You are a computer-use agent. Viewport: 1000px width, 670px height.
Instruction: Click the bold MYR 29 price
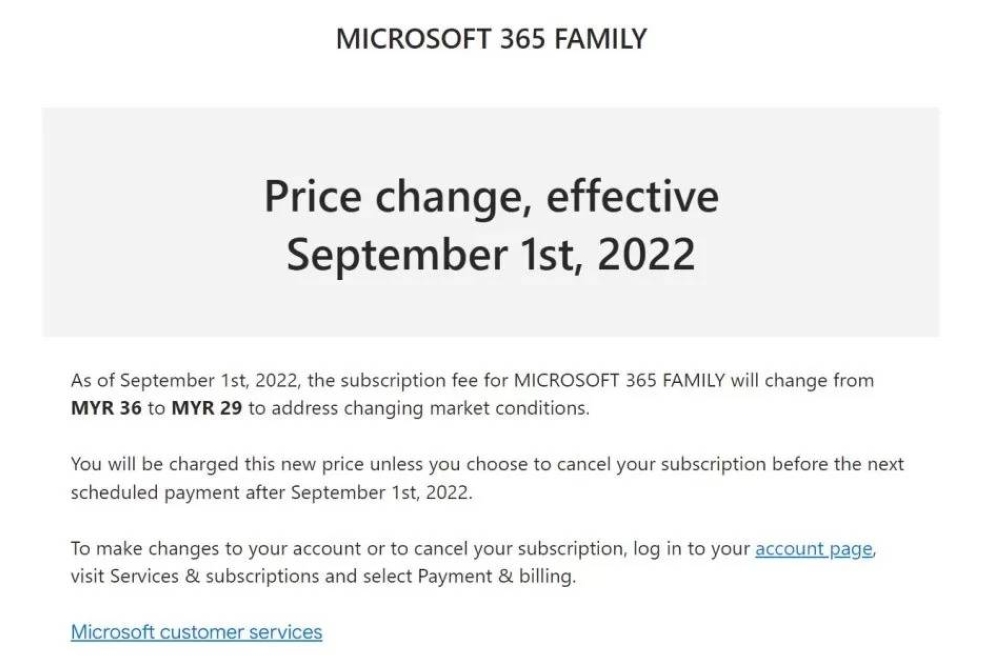click(207, 408)
